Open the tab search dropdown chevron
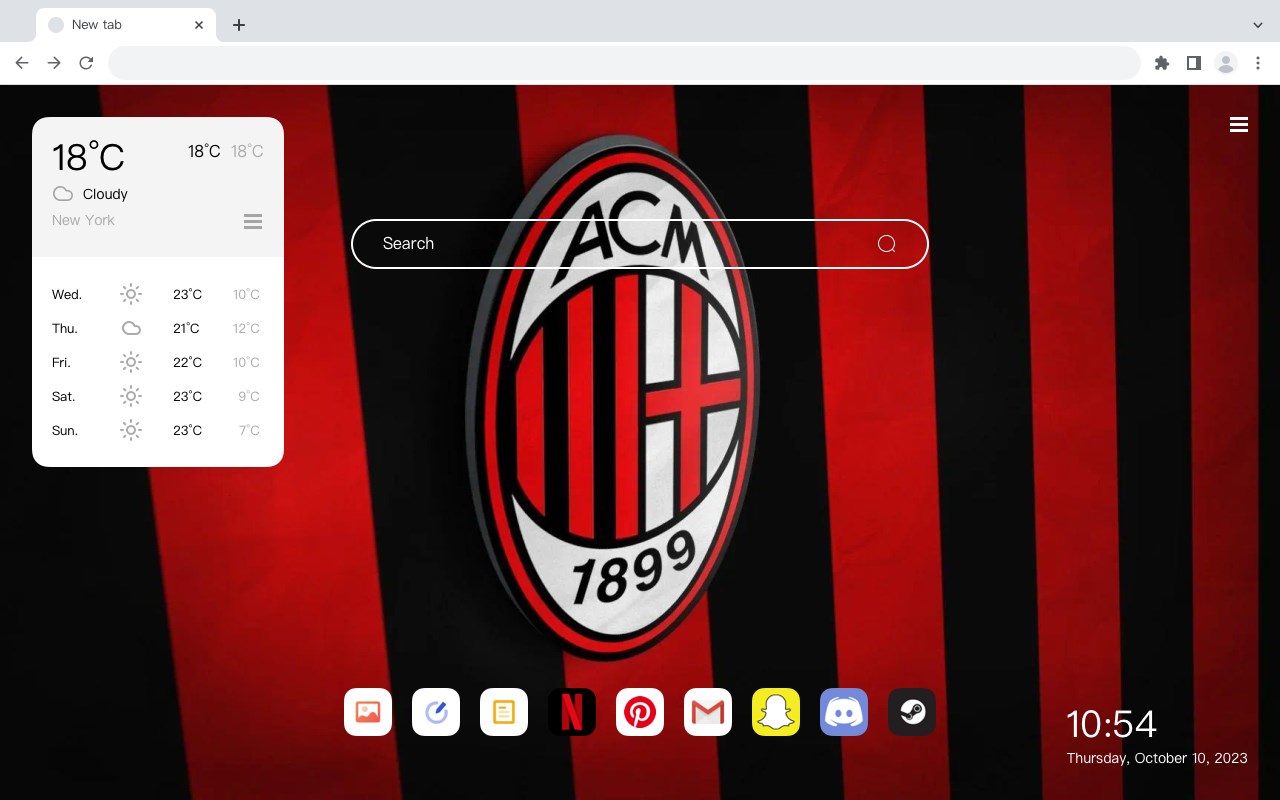Image resolution: width=1280 pixels, height=800 pixels. 1258,24
